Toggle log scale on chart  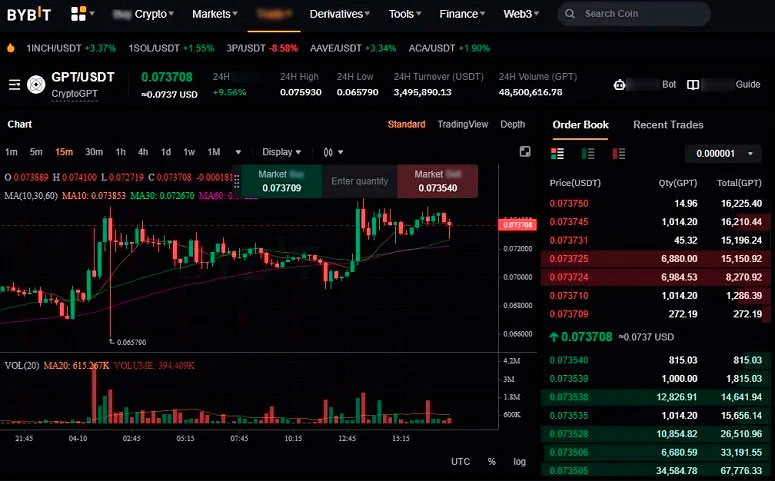click(519, 461)
